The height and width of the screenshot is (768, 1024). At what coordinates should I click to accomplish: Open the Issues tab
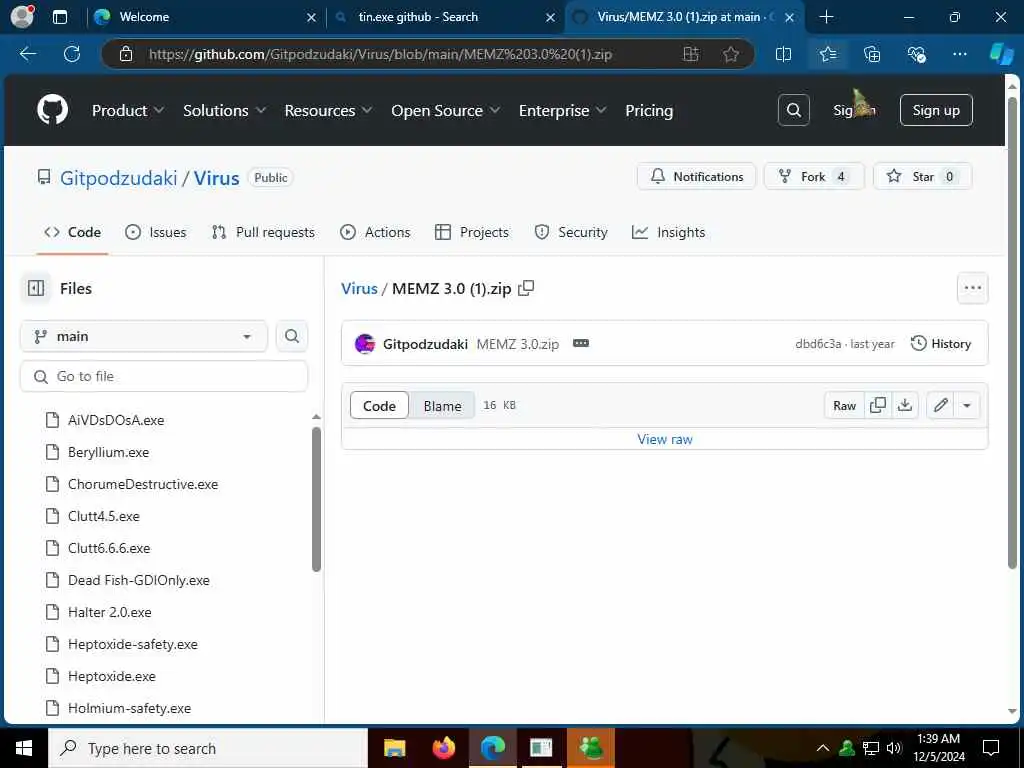[x=155, y=232]
